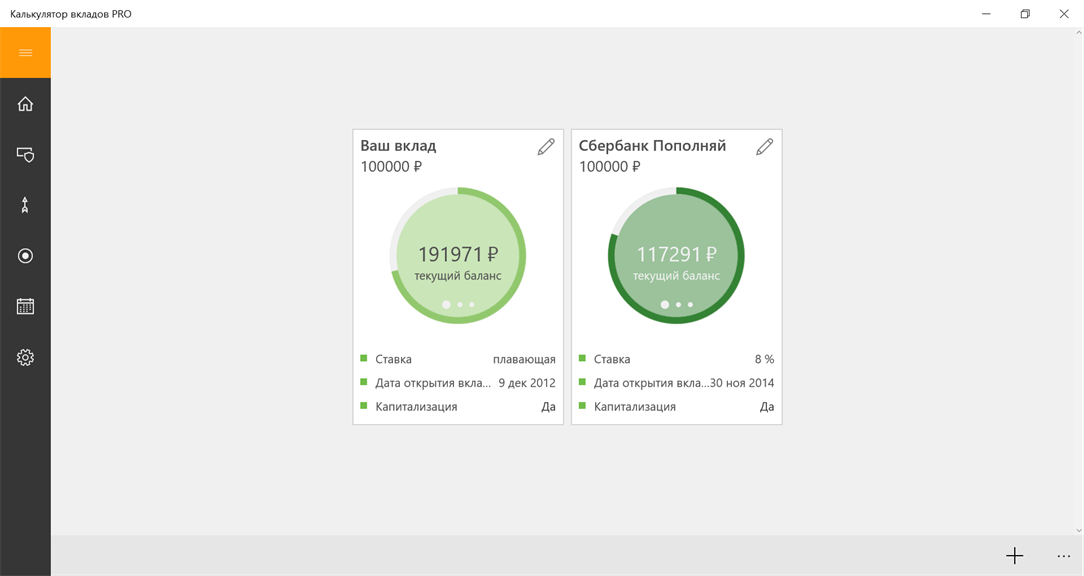
Task: Open the more options ellipsis menu
Action: coord(1063,556)
